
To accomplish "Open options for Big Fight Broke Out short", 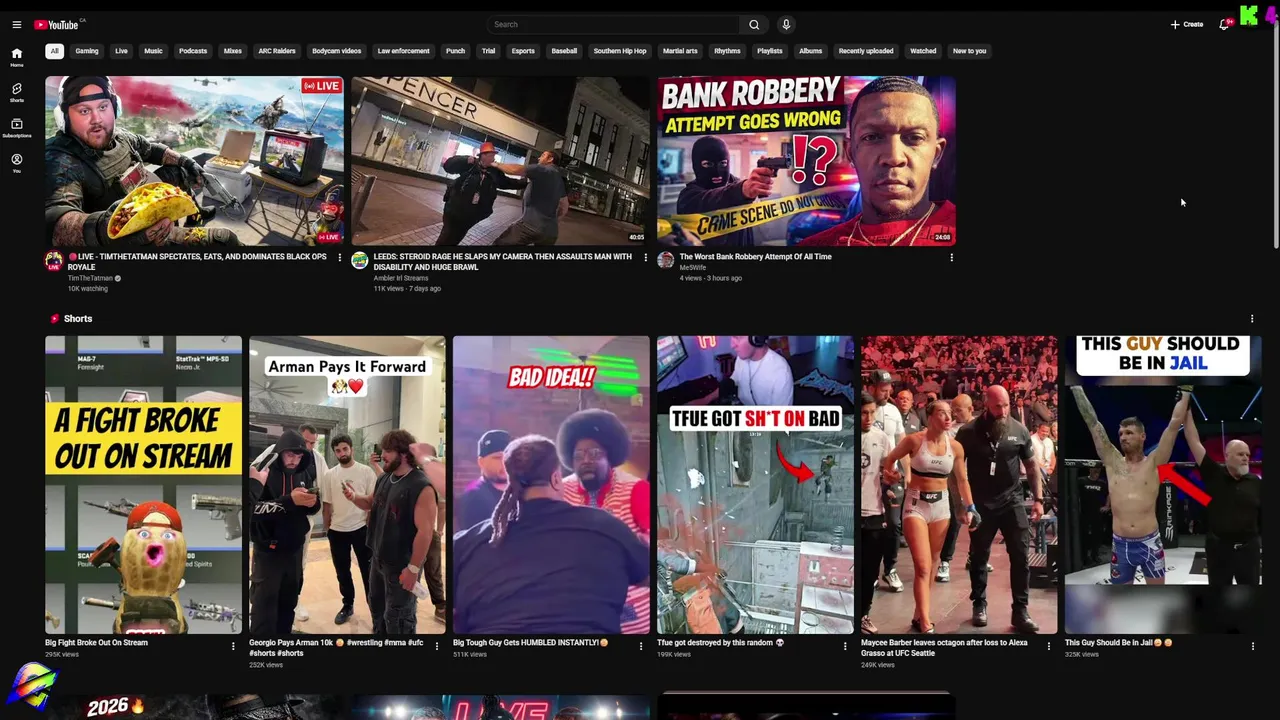I will pyautogui.click(x=233, y=646).
